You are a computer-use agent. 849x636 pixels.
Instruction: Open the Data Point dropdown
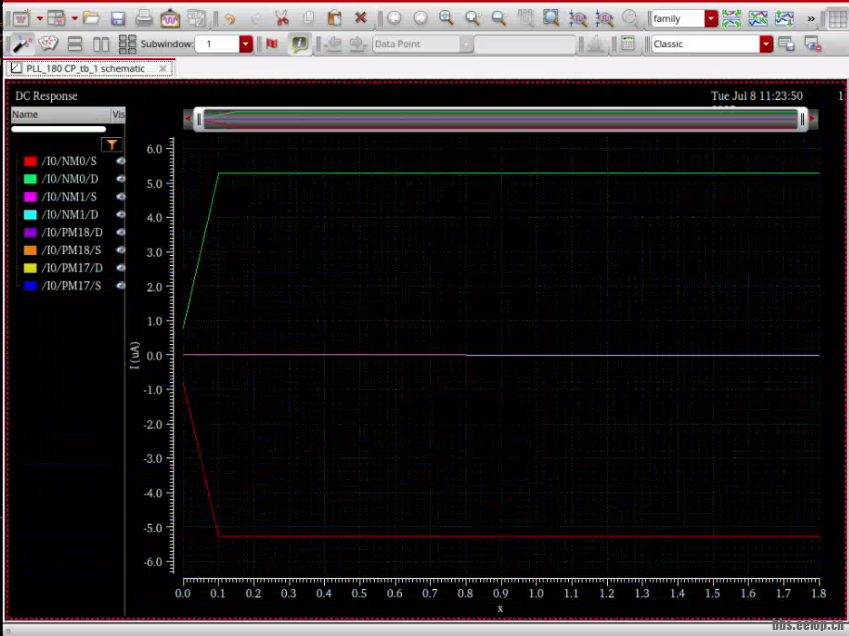click(466, 44)
